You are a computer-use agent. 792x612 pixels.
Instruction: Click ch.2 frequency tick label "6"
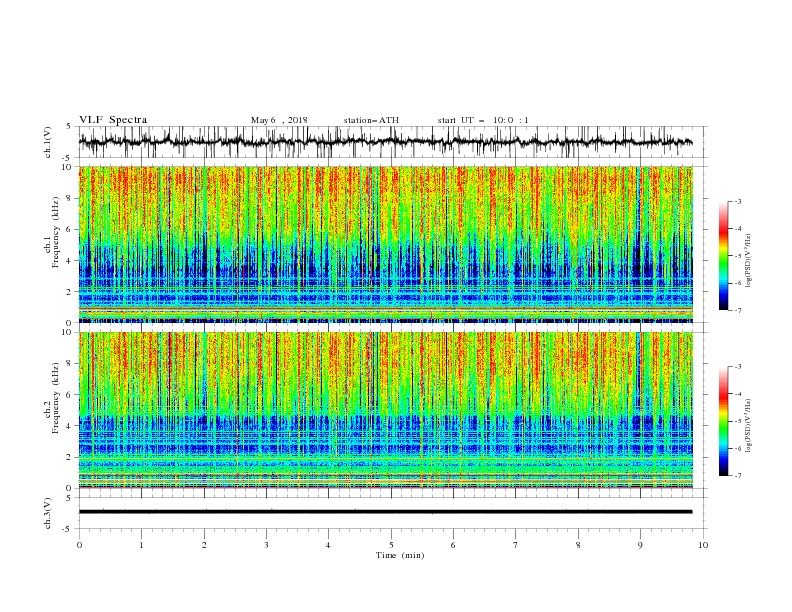pyautogui.click(x=70, y=395)
